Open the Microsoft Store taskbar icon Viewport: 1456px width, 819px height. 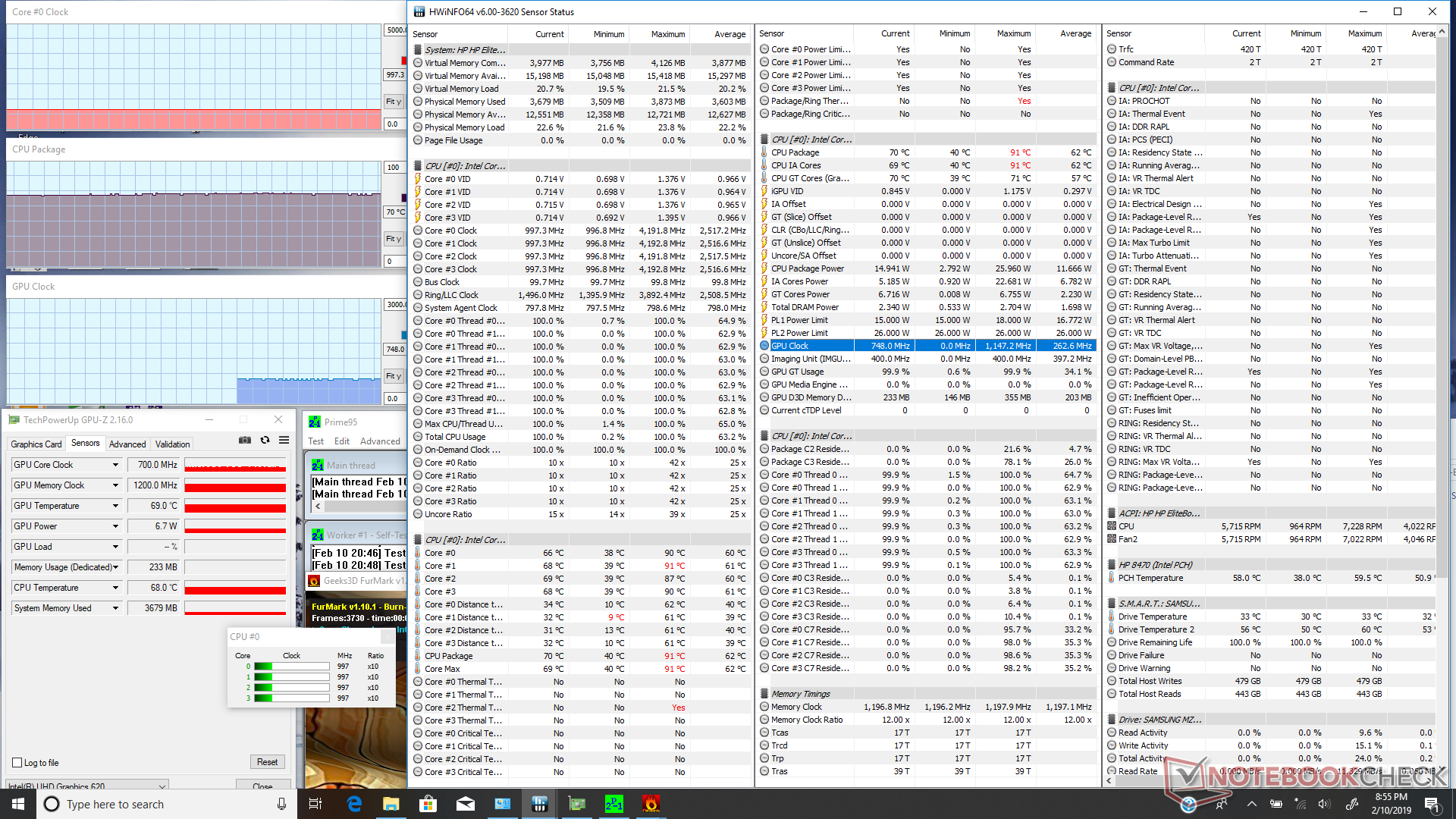point(428,804)
